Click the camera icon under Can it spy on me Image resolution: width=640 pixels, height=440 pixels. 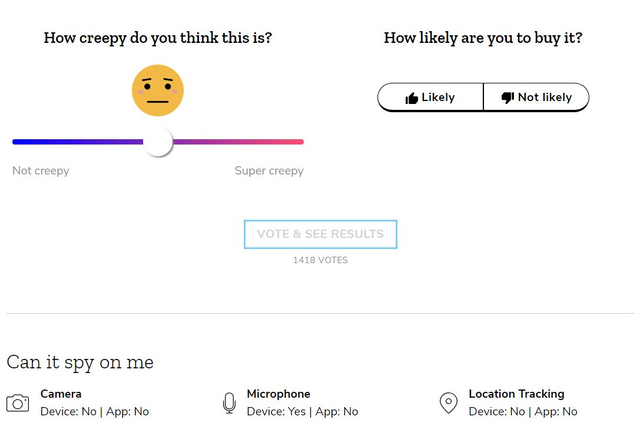[18, 403]
